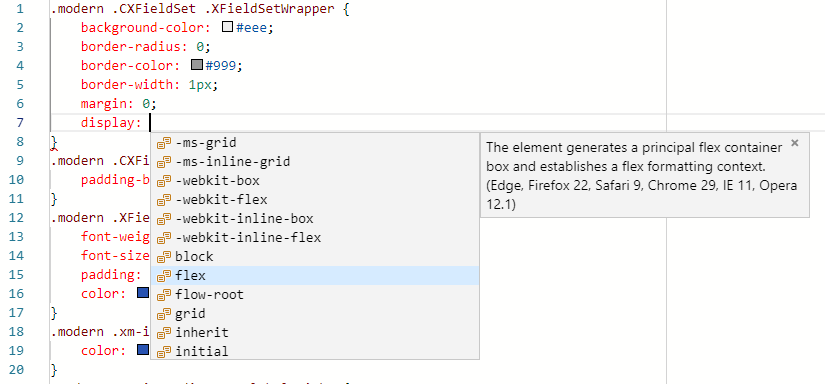Open the #eee background color swatch

227,27
